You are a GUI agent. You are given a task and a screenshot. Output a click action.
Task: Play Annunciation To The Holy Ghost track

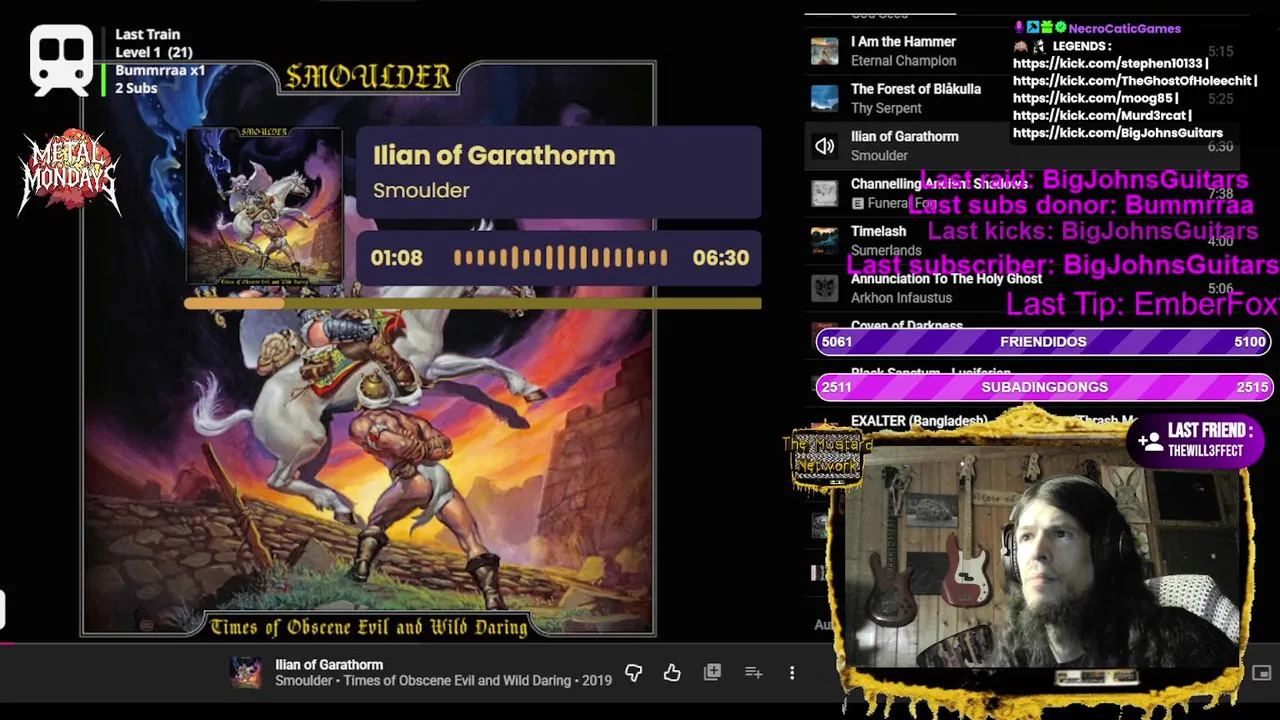pos(946,279)
